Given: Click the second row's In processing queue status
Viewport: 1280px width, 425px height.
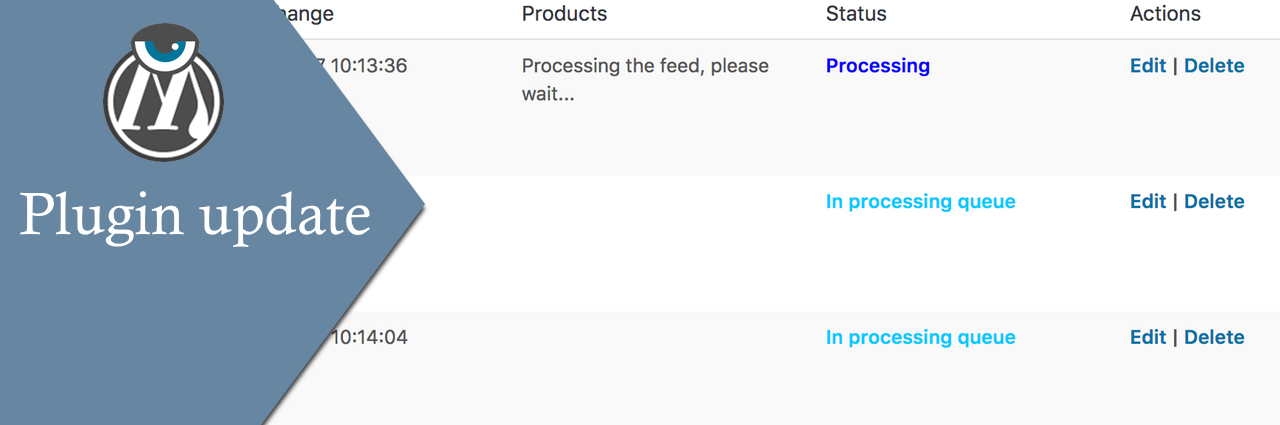Looking at the screenshot, I should (x=920, y=202).
